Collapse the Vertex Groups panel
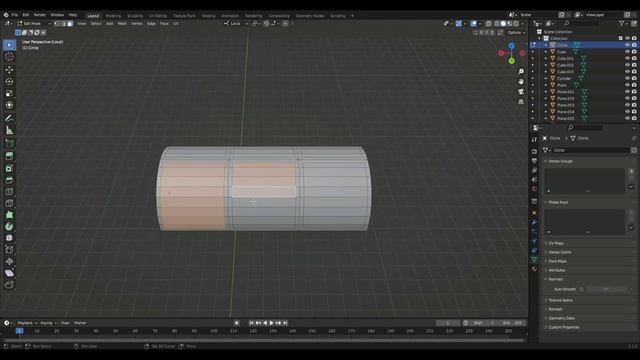Screen dimensions: 640x360 tap(560, 162)
